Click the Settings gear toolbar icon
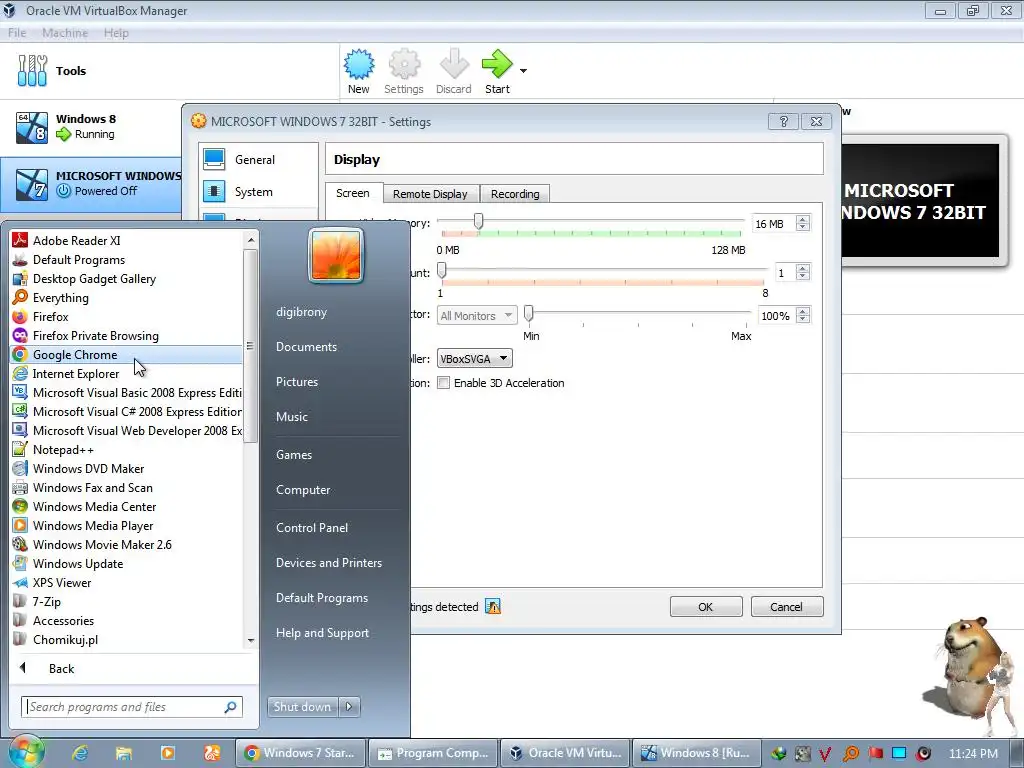Image resolution: width=1024 pixels, height=768 pixels. click(404, 64)
